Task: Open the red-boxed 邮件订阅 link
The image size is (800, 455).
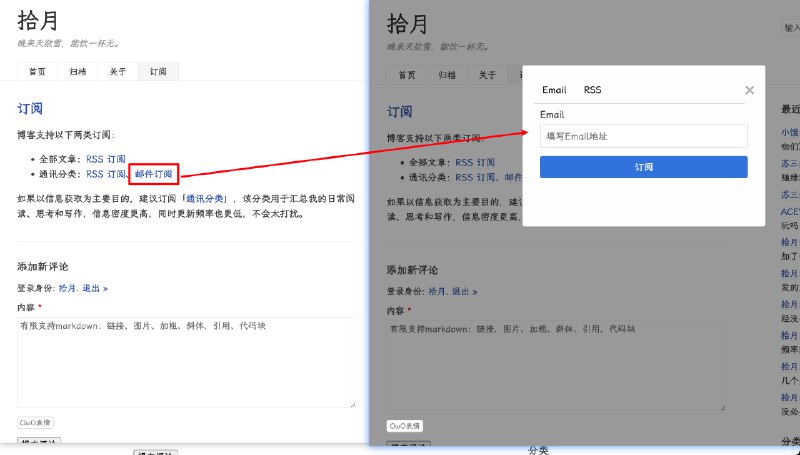Action: pyautogui.click(x=154, y=174)
